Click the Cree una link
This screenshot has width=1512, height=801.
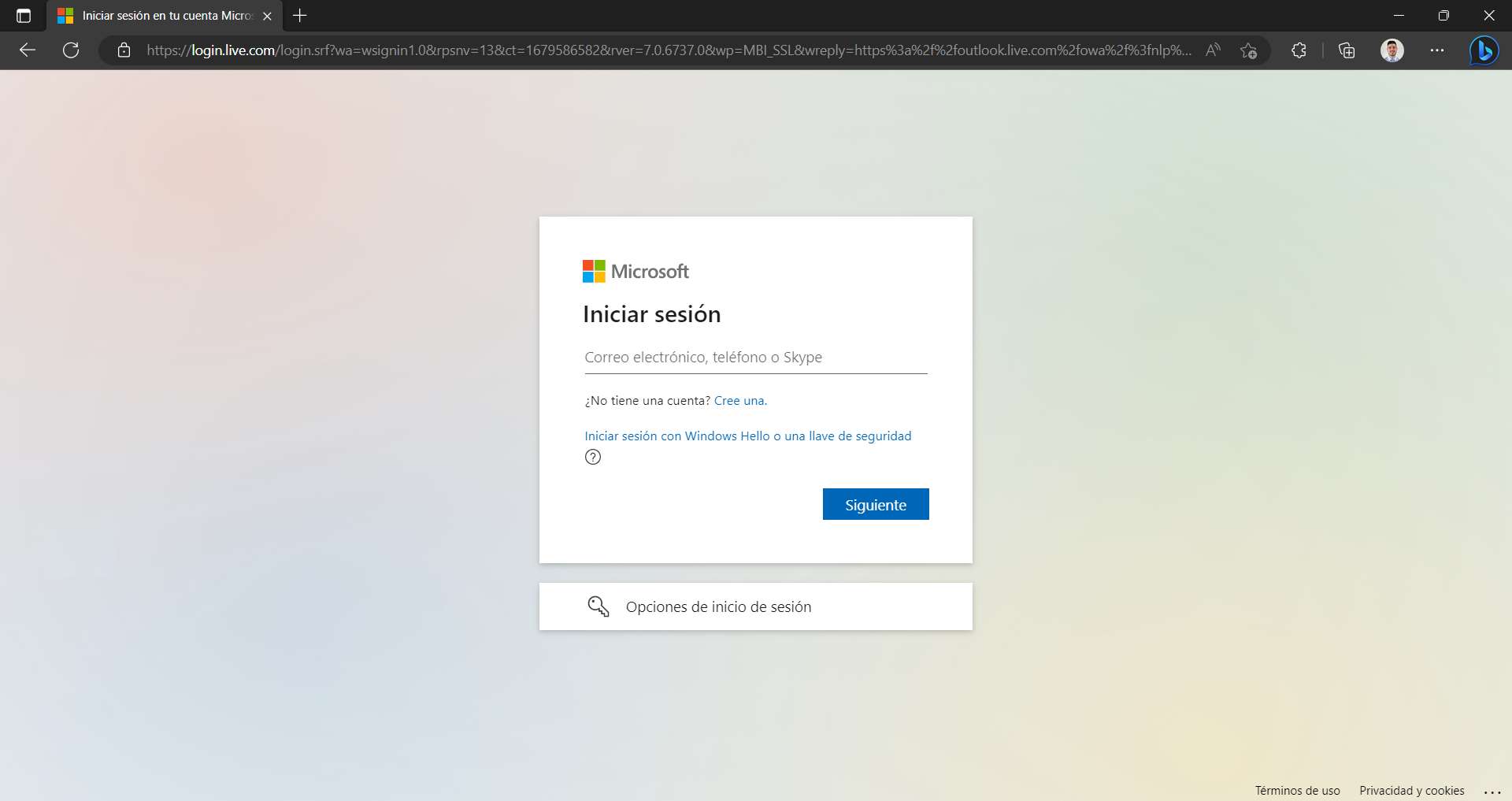tap(740, 400)
